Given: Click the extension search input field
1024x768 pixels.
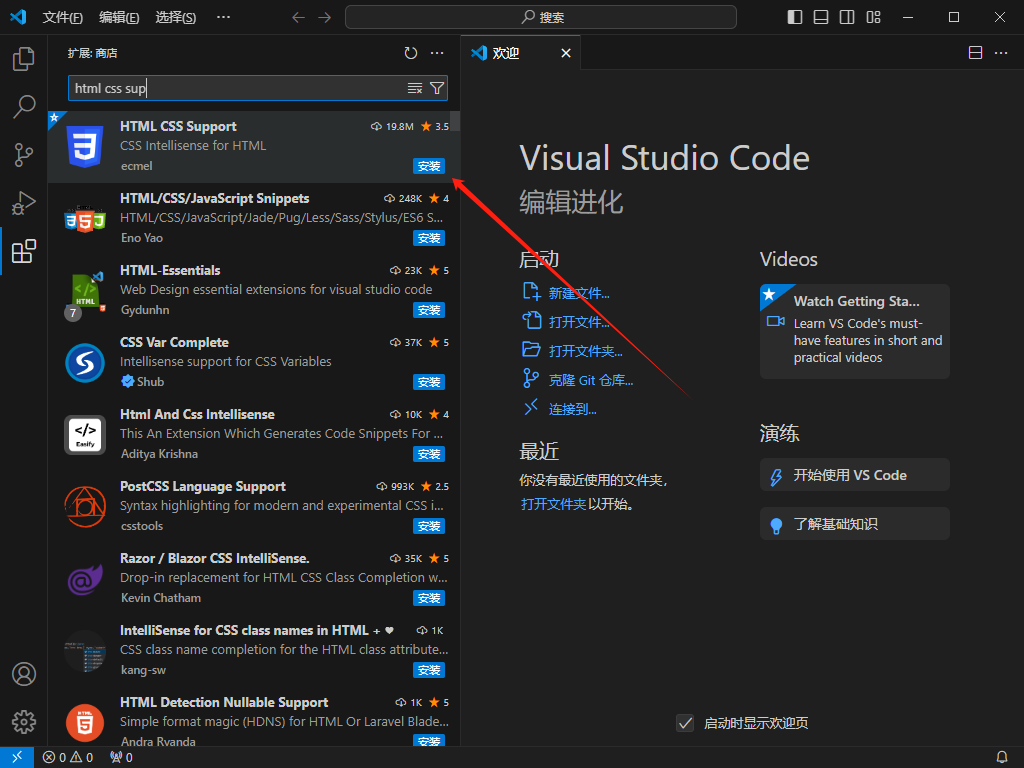Looking at the screenshot, I should coord(257,88).
